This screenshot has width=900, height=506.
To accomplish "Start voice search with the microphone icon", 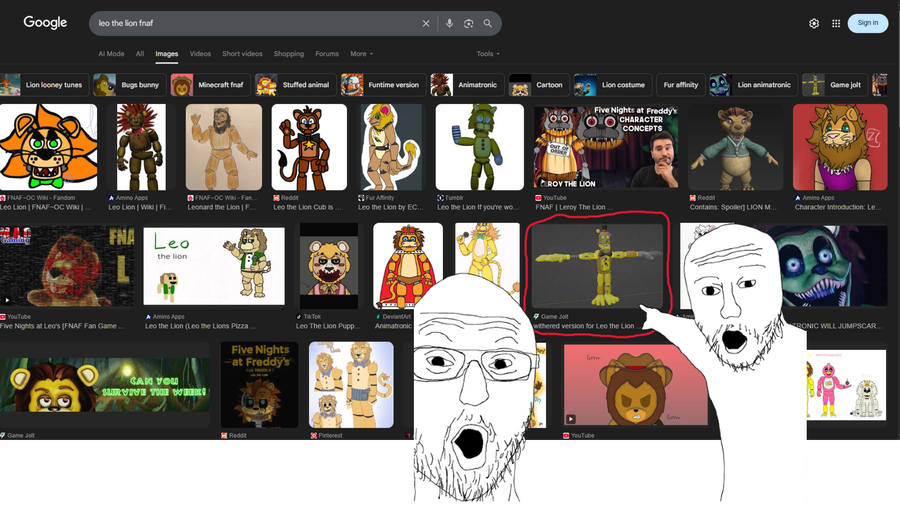I will [x=449, y=24].
